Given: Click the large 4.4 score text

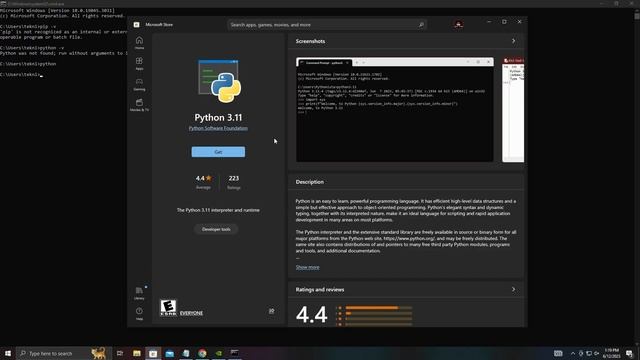Looking at the screenshot, I should click(x=311, y=314).
